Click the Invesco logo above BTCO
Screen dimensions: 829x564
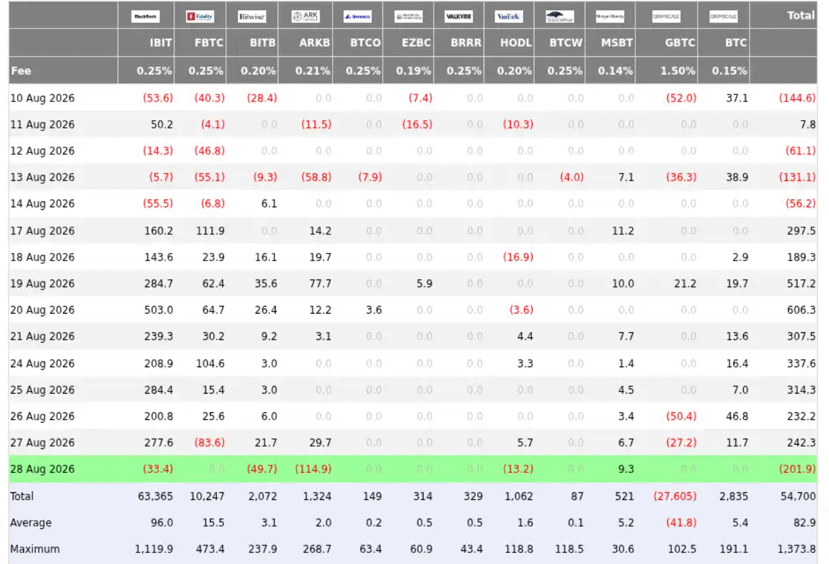click(x=357, y=16)
